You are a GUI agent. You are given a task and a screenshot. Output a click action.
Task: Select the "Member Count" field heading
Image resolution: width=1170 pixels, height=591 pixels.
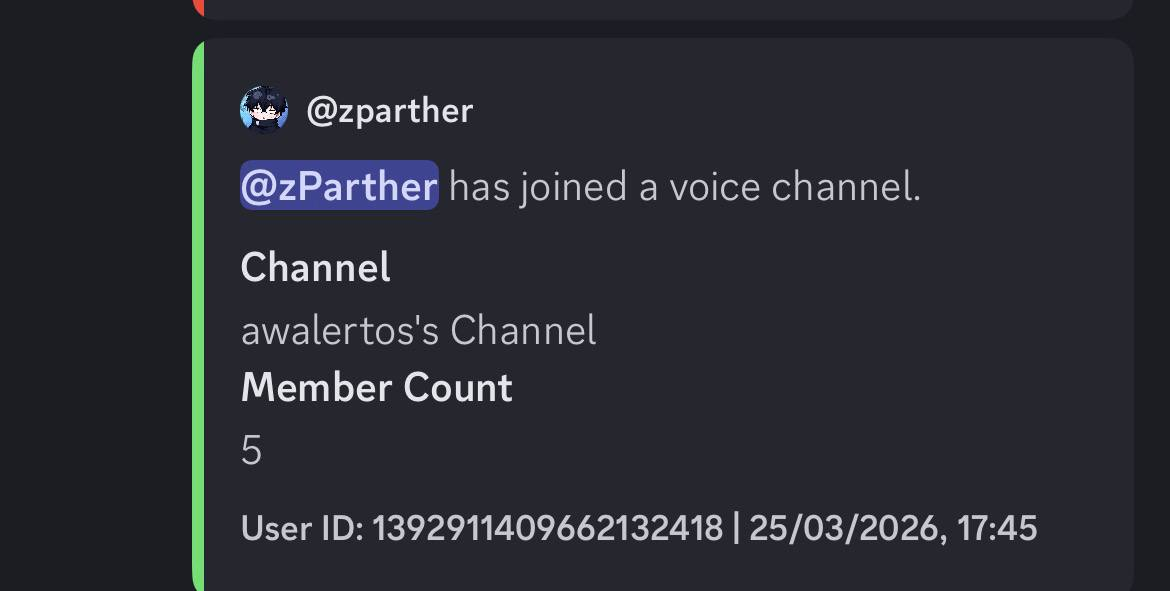[377, 388]
